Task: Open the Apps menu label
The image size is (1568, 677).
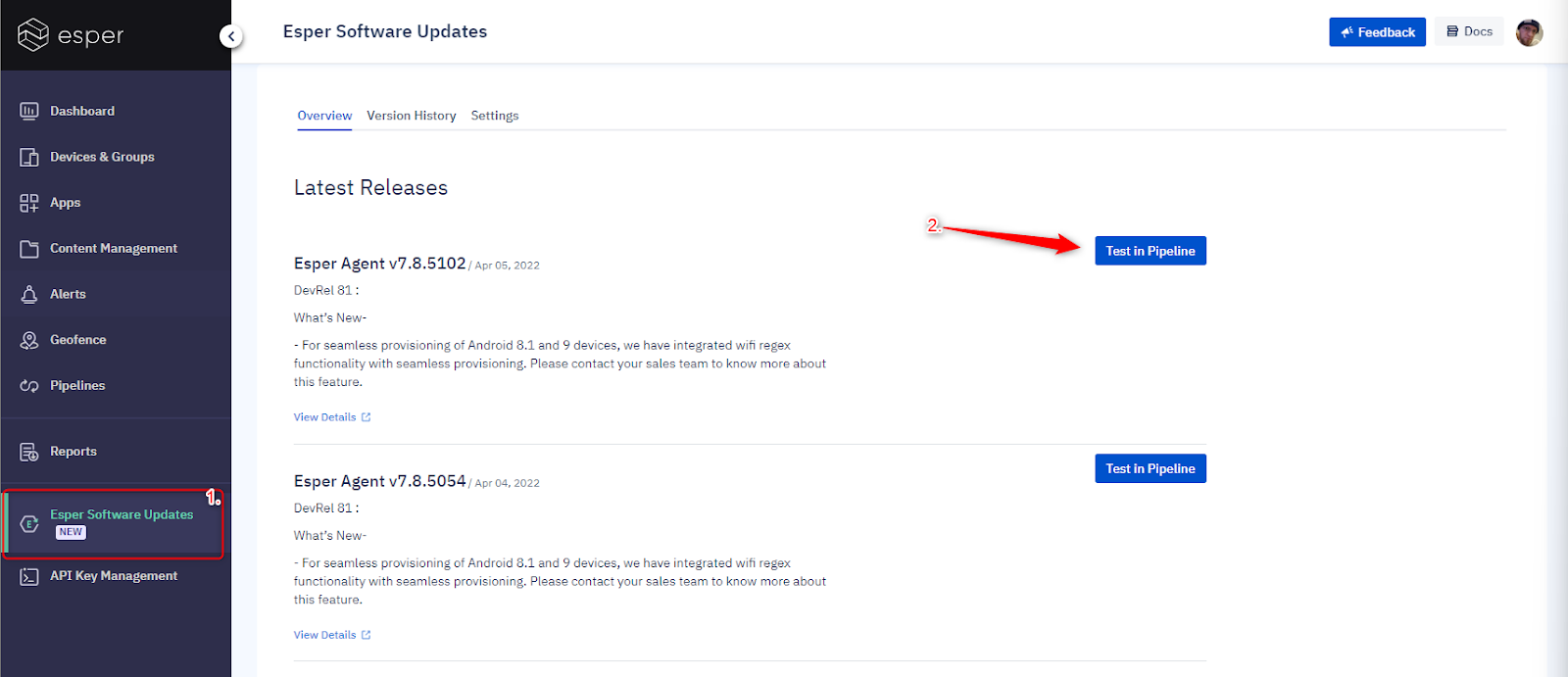Action: (66, 203)
